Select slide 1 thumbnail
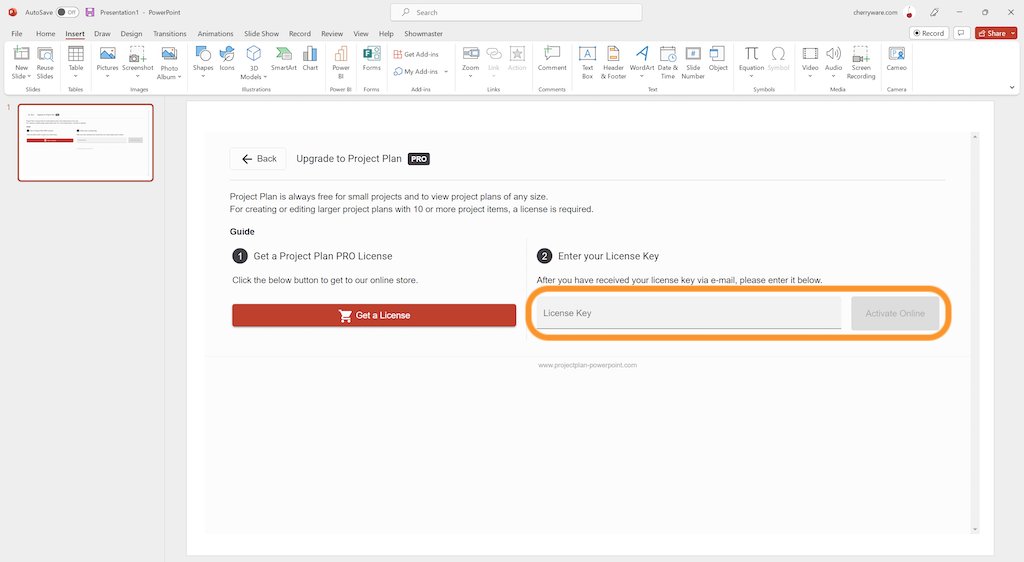 [86, 142]
